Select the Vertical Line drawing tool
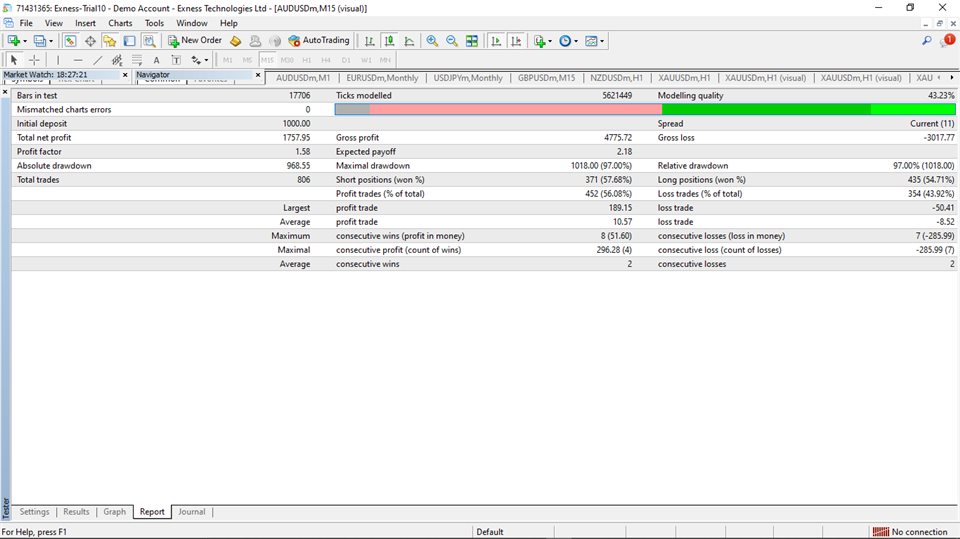 (58, 60)
